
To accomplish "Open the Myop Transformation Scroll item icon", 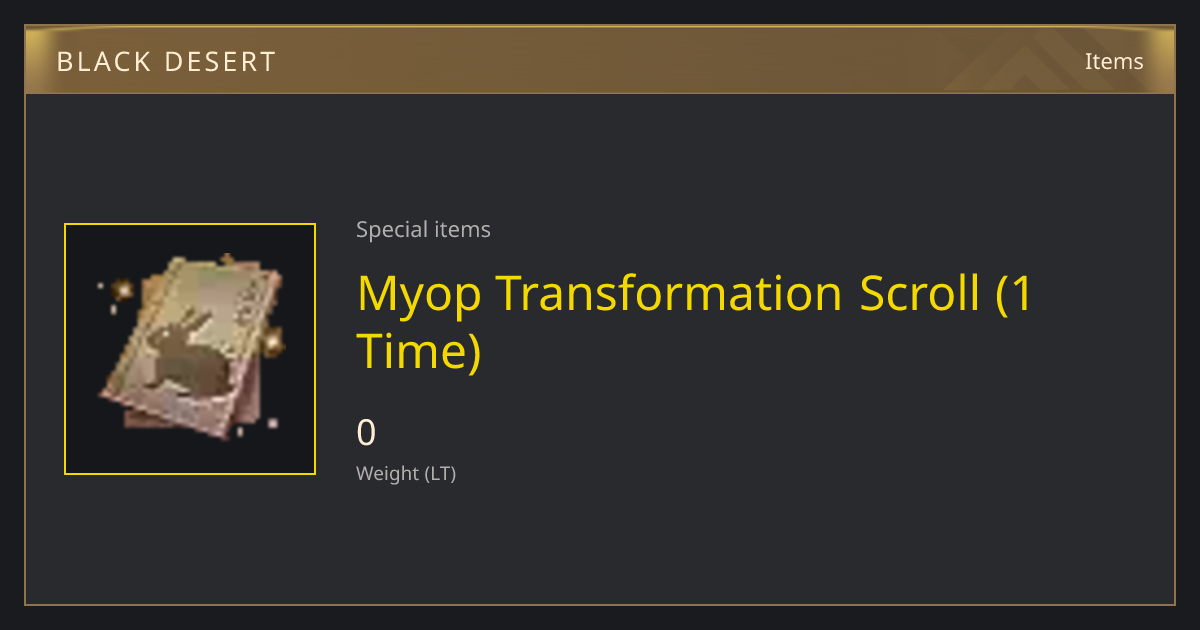I will point(190,349).
